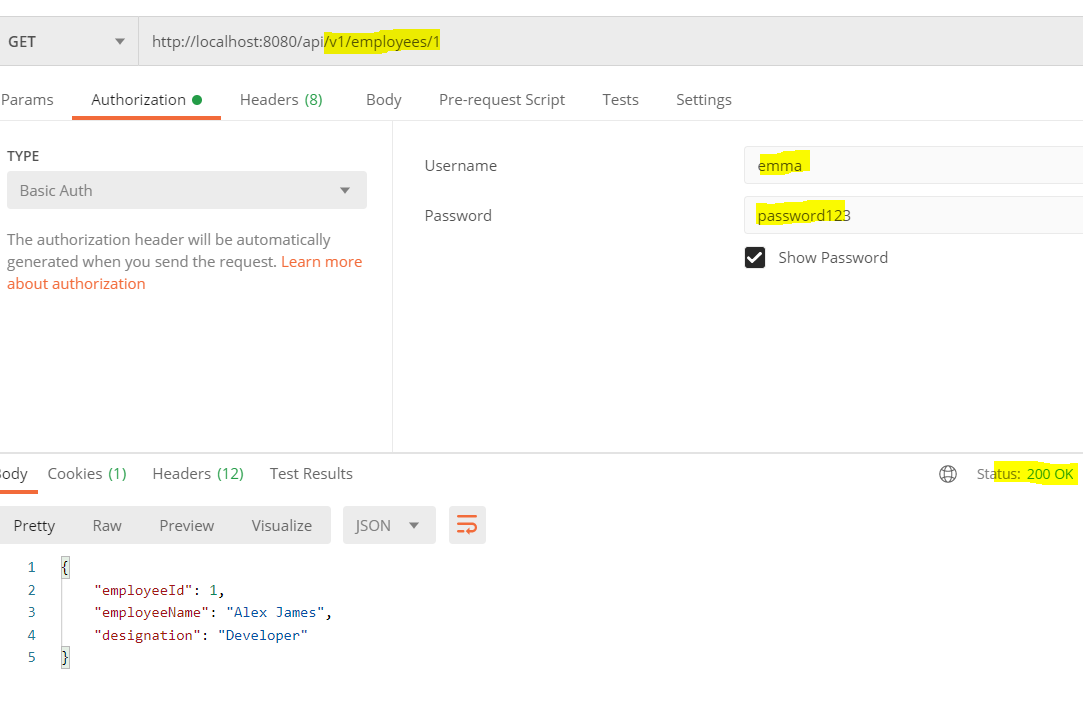Image resolution: width=1083 pixels, height=718 pixels.
Task: Go to the Tests tab
Action: [620, 100]
